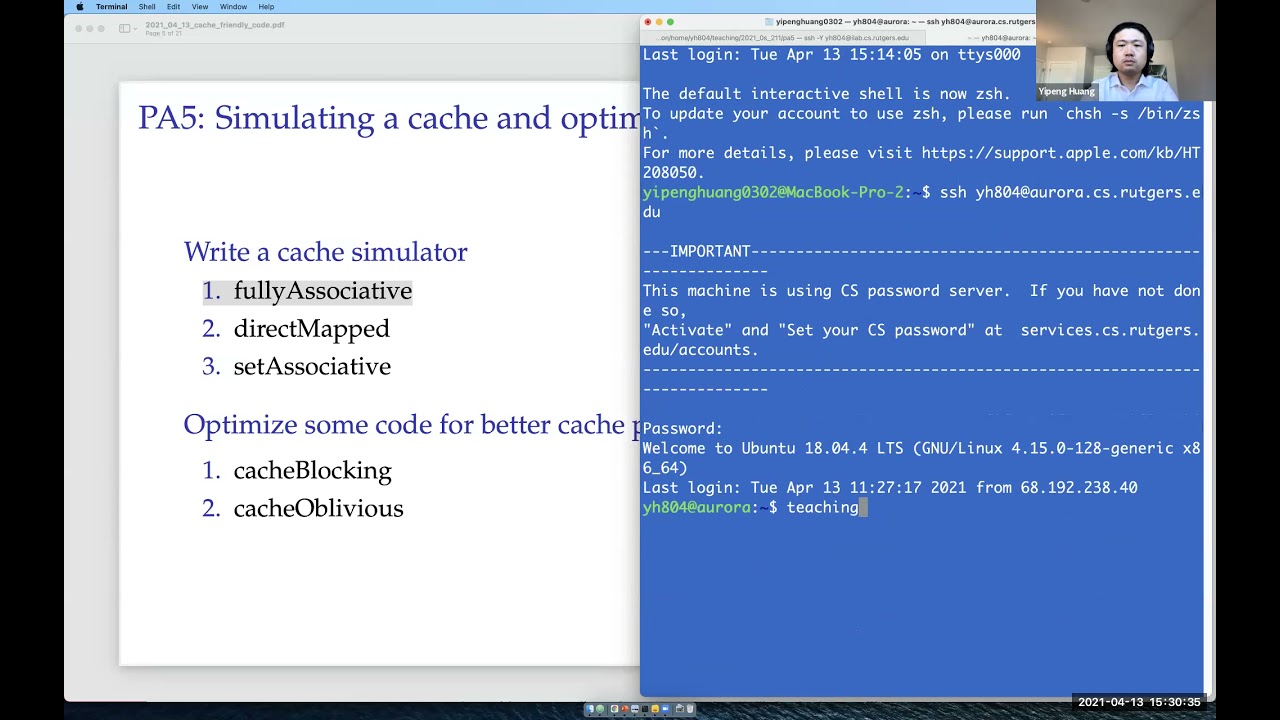Open the Window menu

[x=233, y=6]
